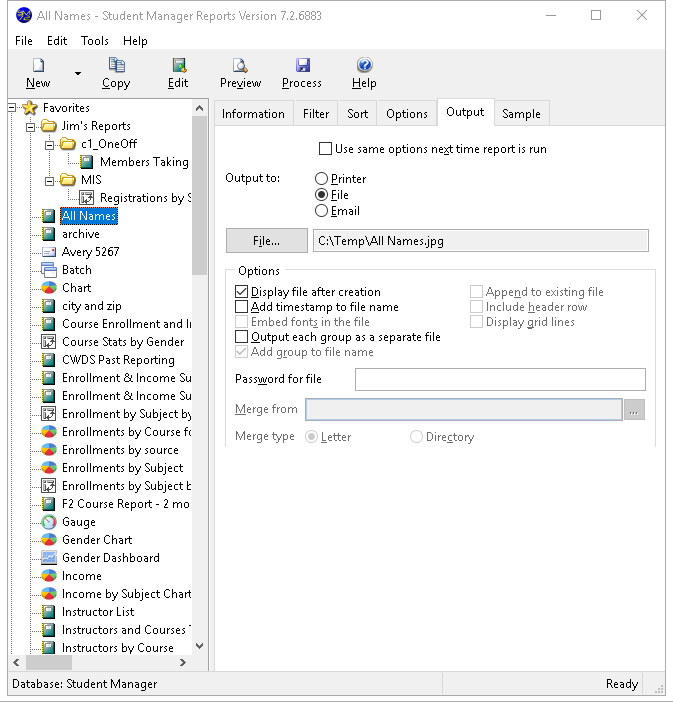The height and width of the screenshot is (703, 673).
Task: Switch to the Sort tab
Action: [357, 113]
